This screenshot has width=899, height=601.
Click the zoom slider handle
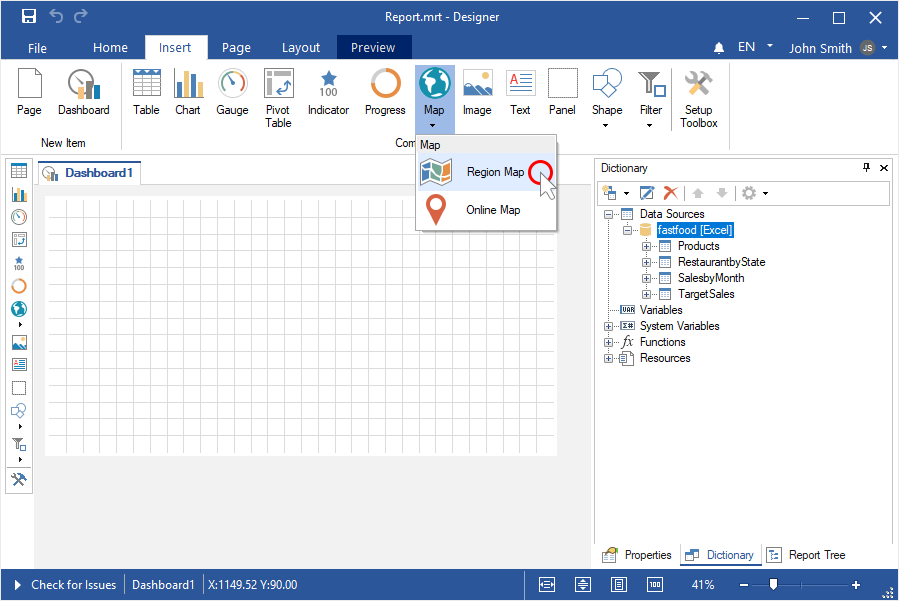click(x=773, y=585)
